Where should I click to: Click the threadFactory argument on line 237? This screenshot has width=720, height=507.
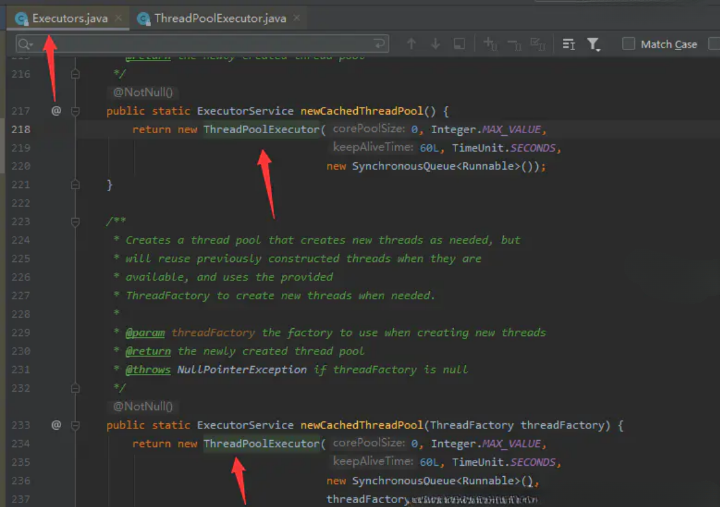click(x=368, y=499)
